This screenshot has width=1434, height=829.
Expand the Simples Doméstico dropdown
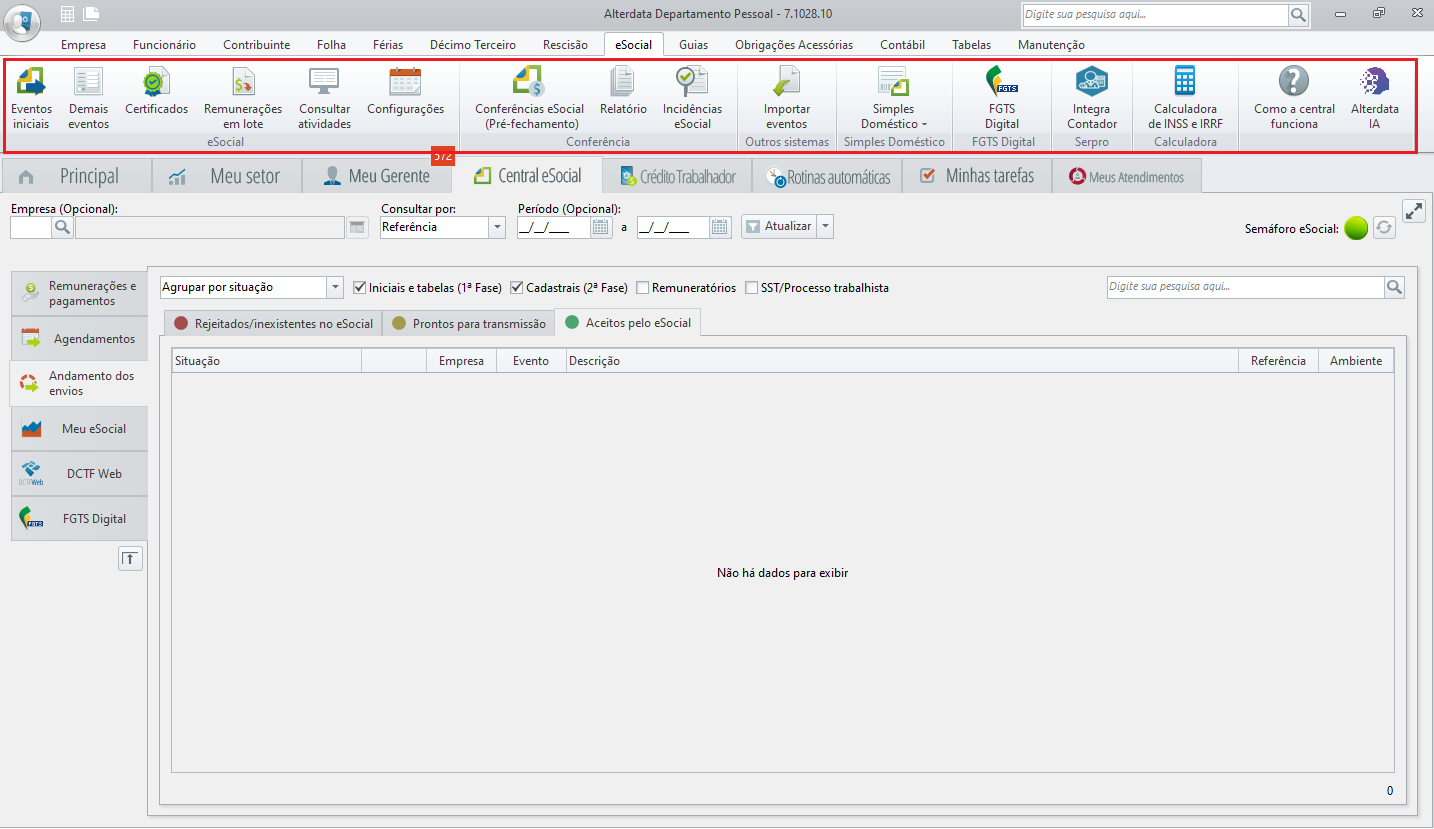[x=893, y=98]
